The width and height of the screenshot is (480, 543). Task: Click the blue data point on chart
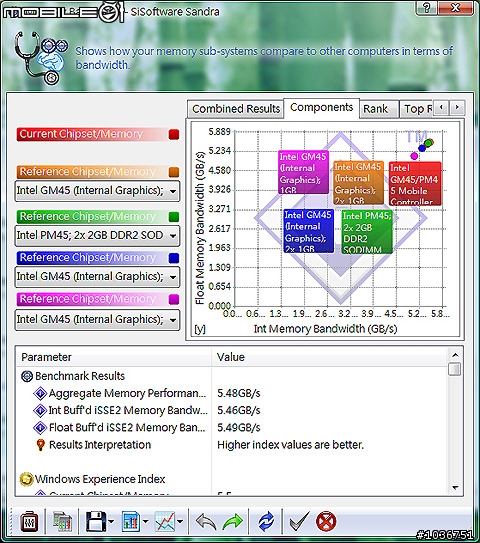point(421,148)
